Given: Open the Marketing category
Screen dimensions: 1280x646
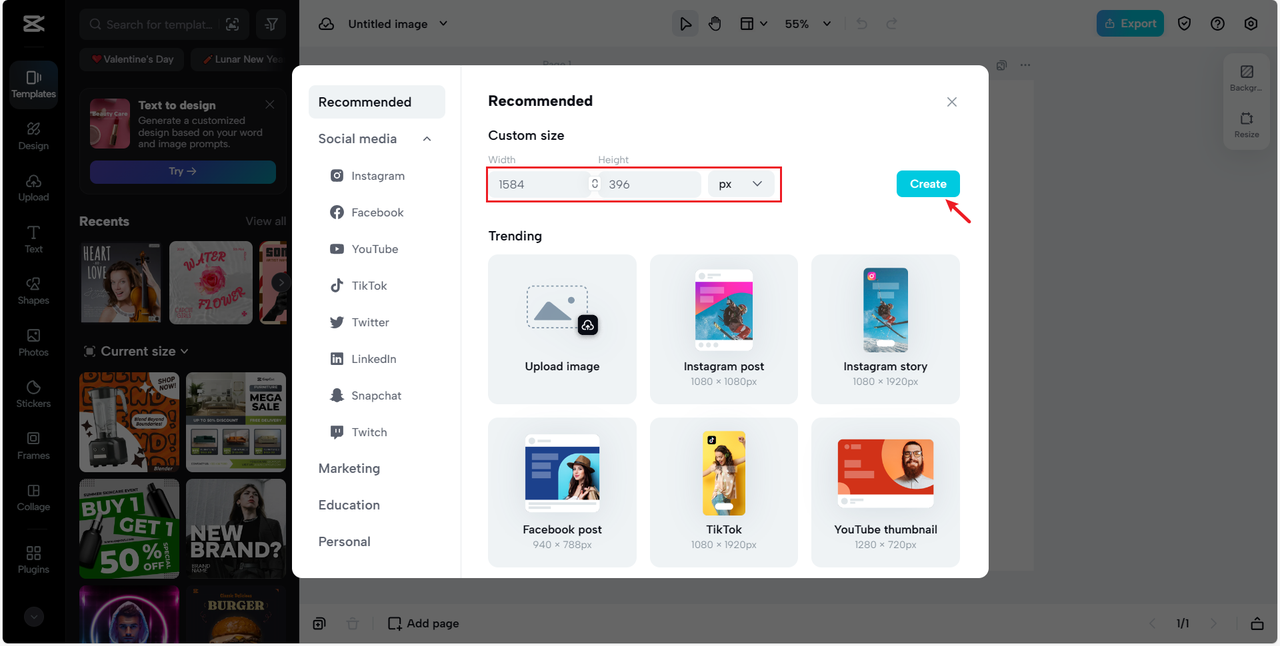Looking at the screenshot, I should click(349, 468).
